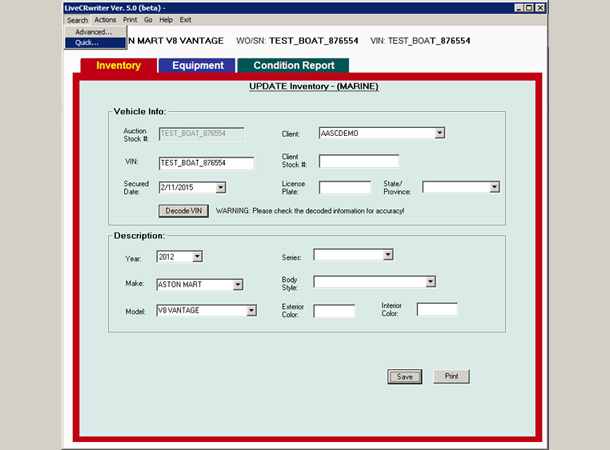Click the VIN value TEST_BOAT_876554 in the header

(429, 41)
